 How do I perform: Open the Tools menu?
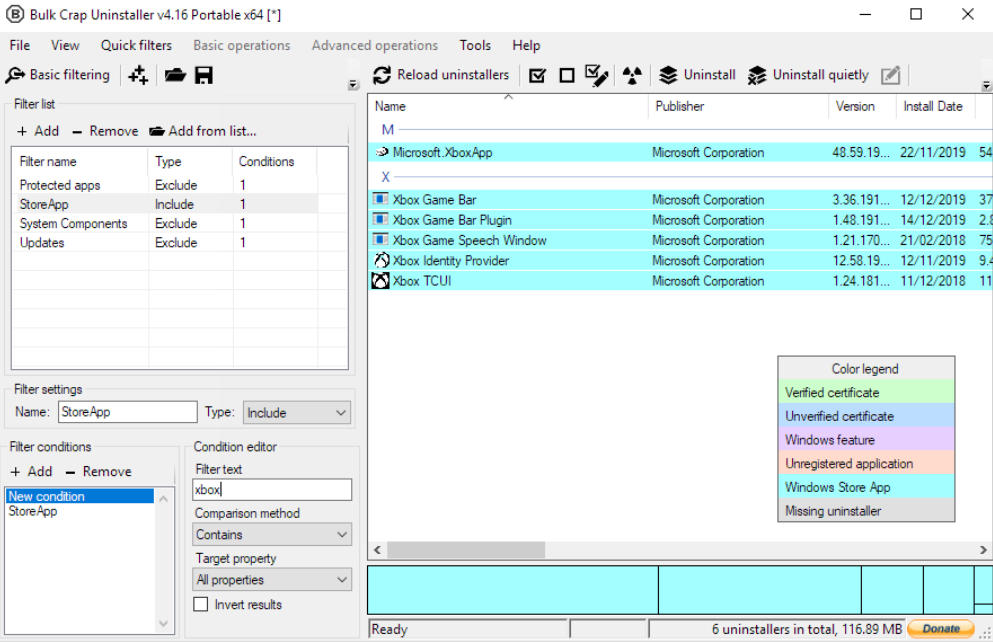pyautogui.click(x=475, y=46)
